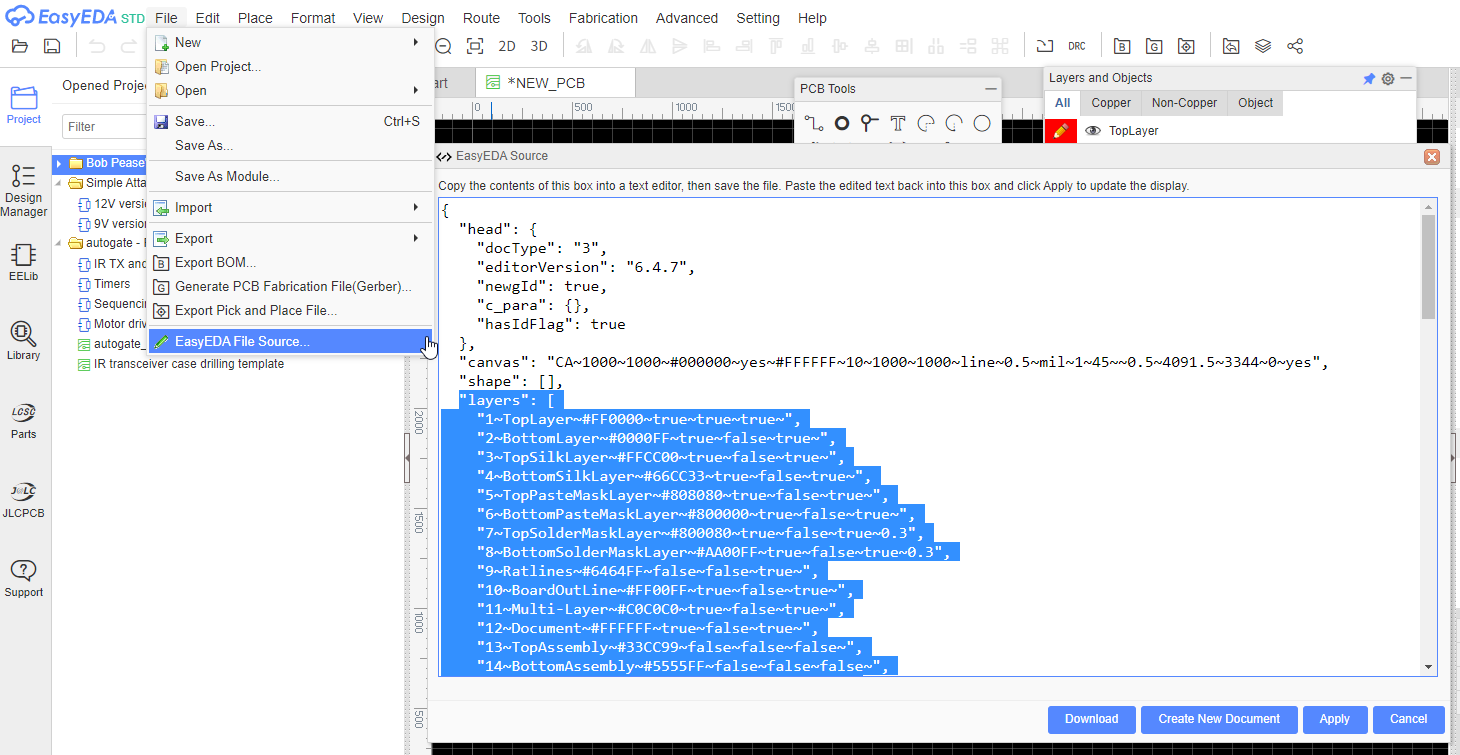Click the project Filter input field
This screenshot has width=1460, height=755.
[x=104, y=127]
